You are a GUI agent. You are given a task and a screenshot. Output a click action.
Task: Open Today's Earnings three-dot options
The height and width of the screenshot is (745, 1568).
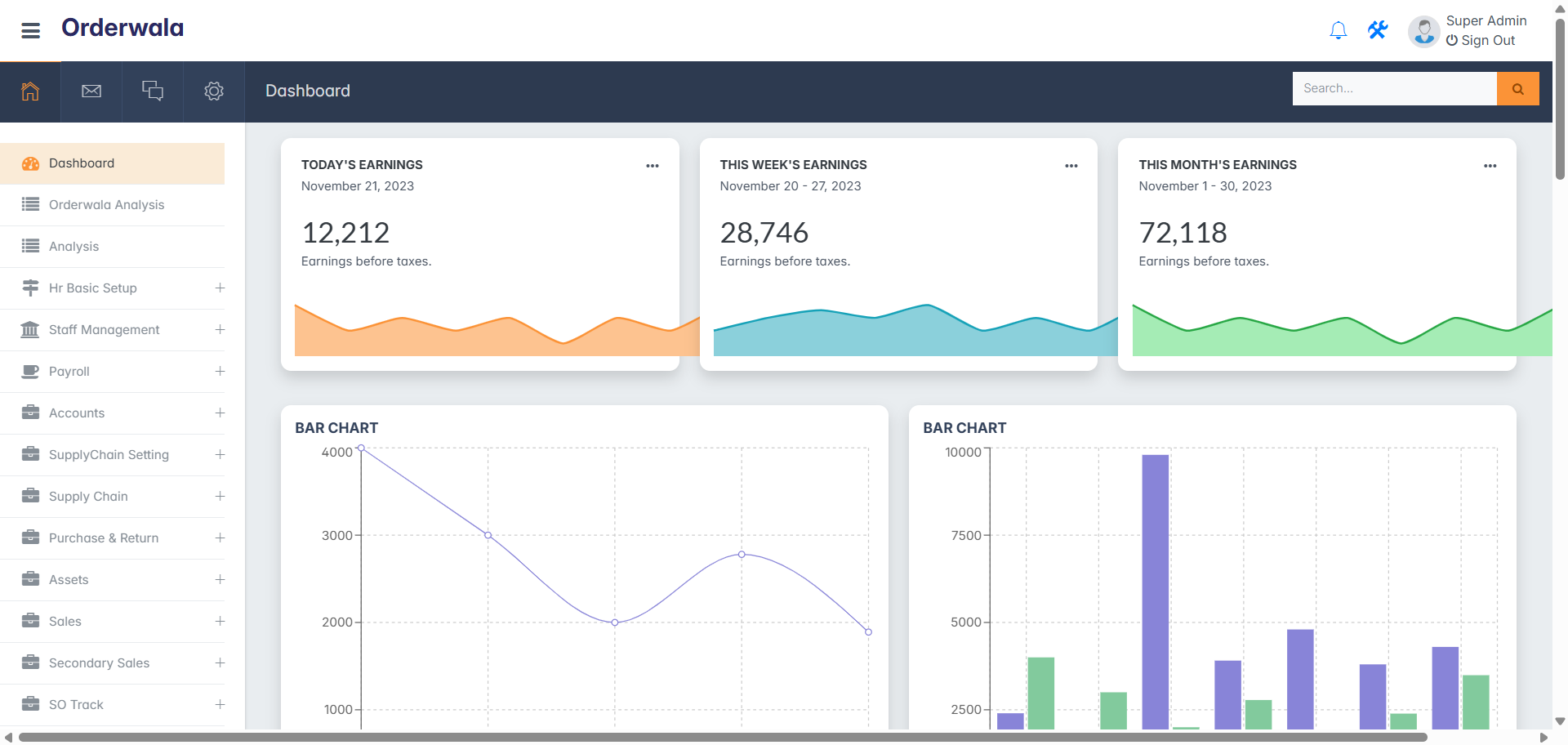click(652, 166)
